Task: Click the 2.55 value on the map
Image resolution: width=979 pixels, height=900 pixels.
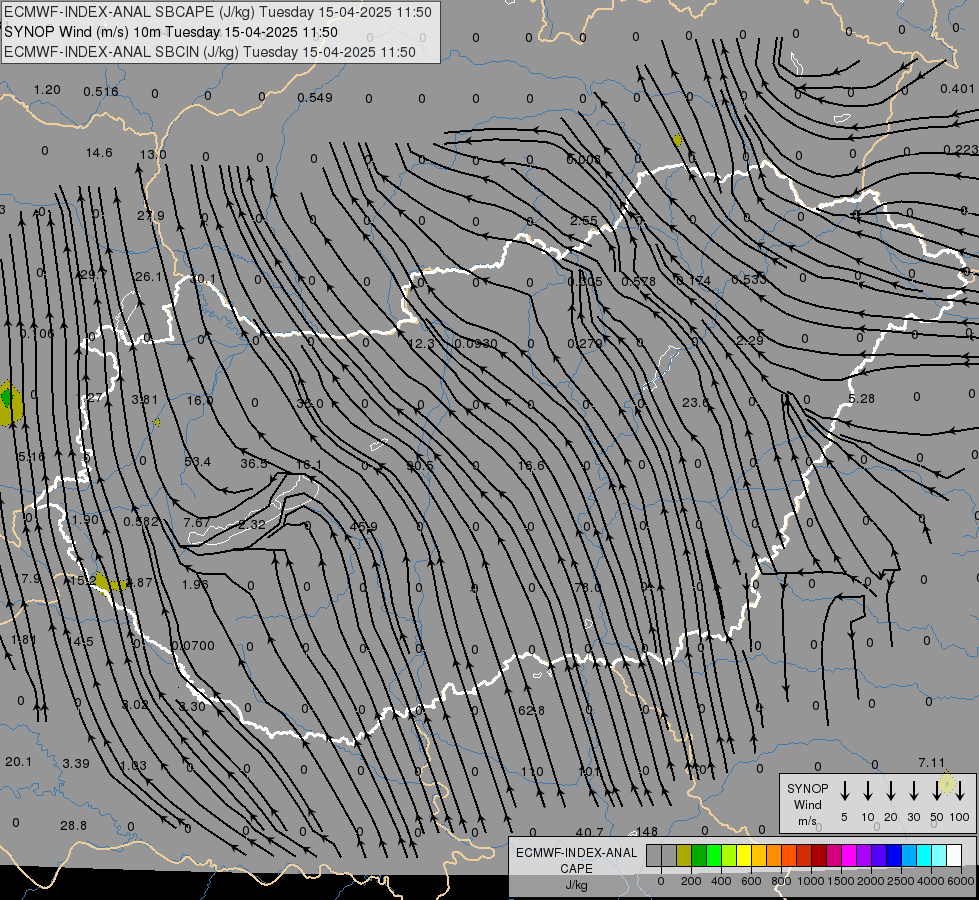Action: click(584, 220)
